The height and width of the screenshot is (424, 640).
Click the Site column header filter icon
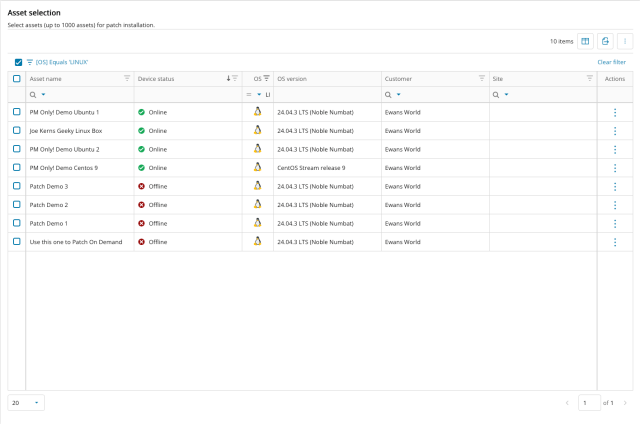590,78
